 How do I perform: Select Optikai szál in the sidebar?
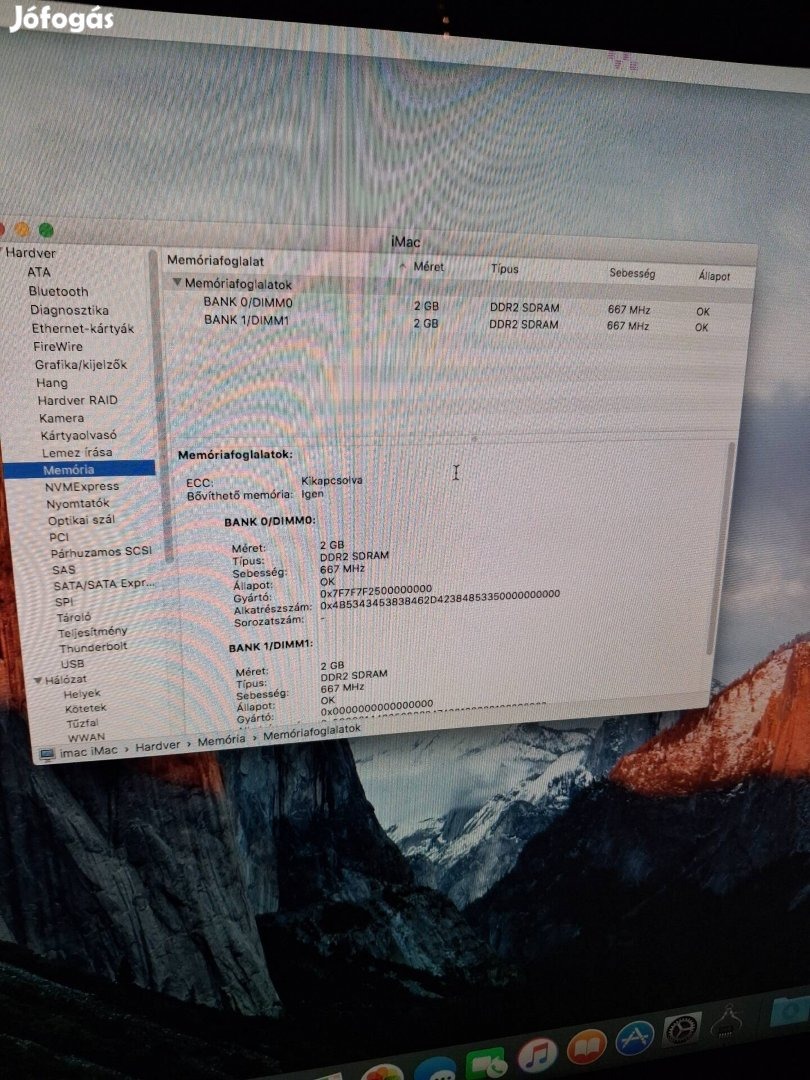click(x=81, y=520)
